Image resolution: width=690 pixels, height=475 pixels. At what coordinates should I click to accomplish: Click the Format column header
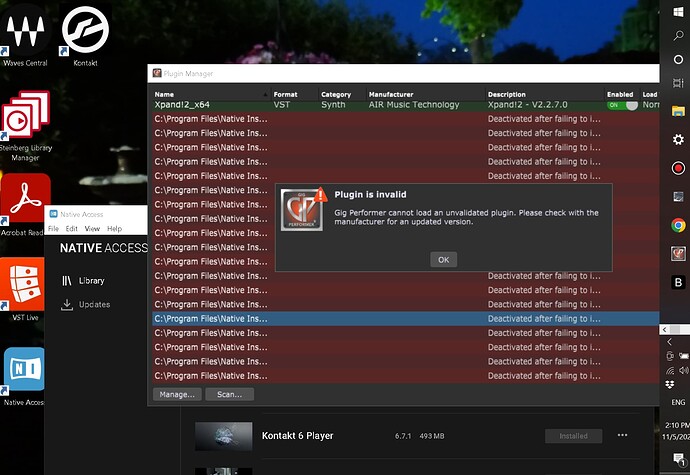point(285,94)
